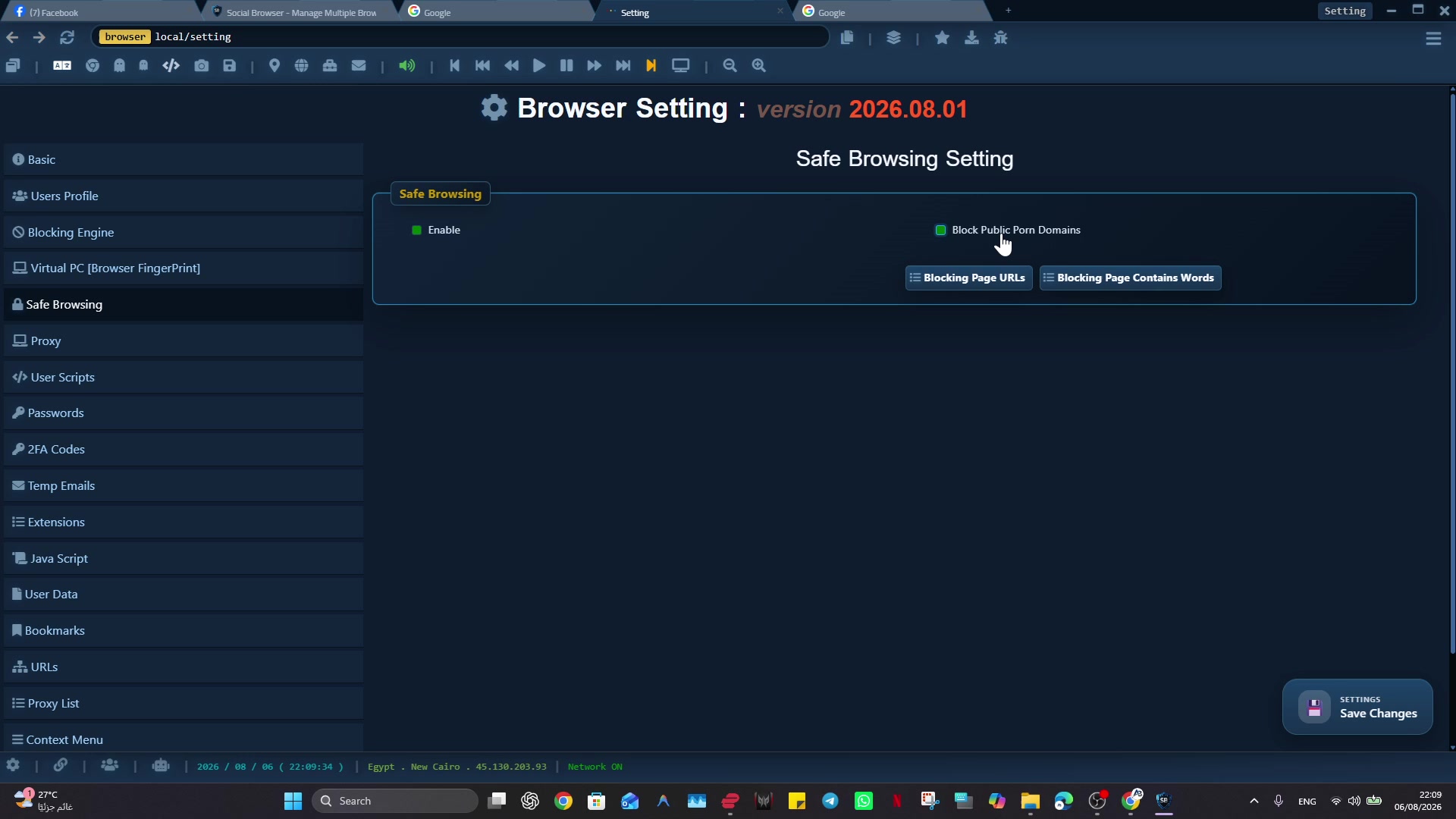This screenshot has height=819, width=1456.
Task: Open the hamburger main menu
Action: [1433, 38]
